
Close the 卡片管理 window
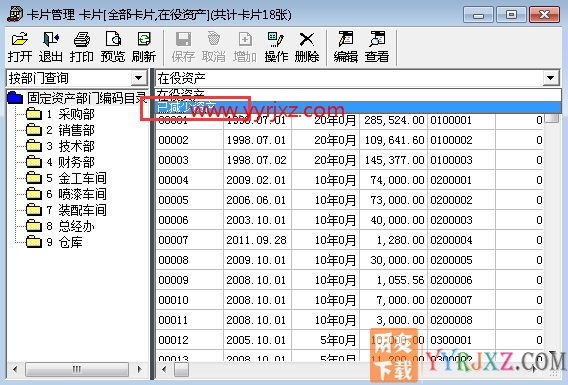click(x=544, y=15)
